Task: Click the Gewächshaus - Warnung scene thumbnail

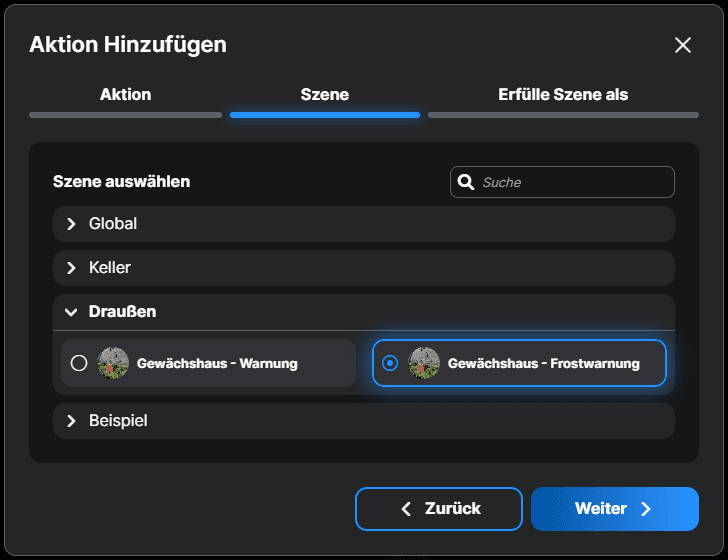Action: pyautogui.click(x=113, y=363)
